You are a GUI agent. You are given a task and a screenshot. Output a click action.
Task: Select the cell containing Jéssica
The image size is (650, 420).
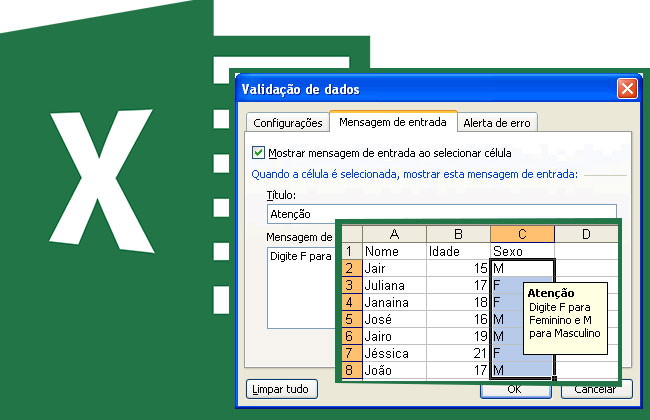(x=394, y=353)
